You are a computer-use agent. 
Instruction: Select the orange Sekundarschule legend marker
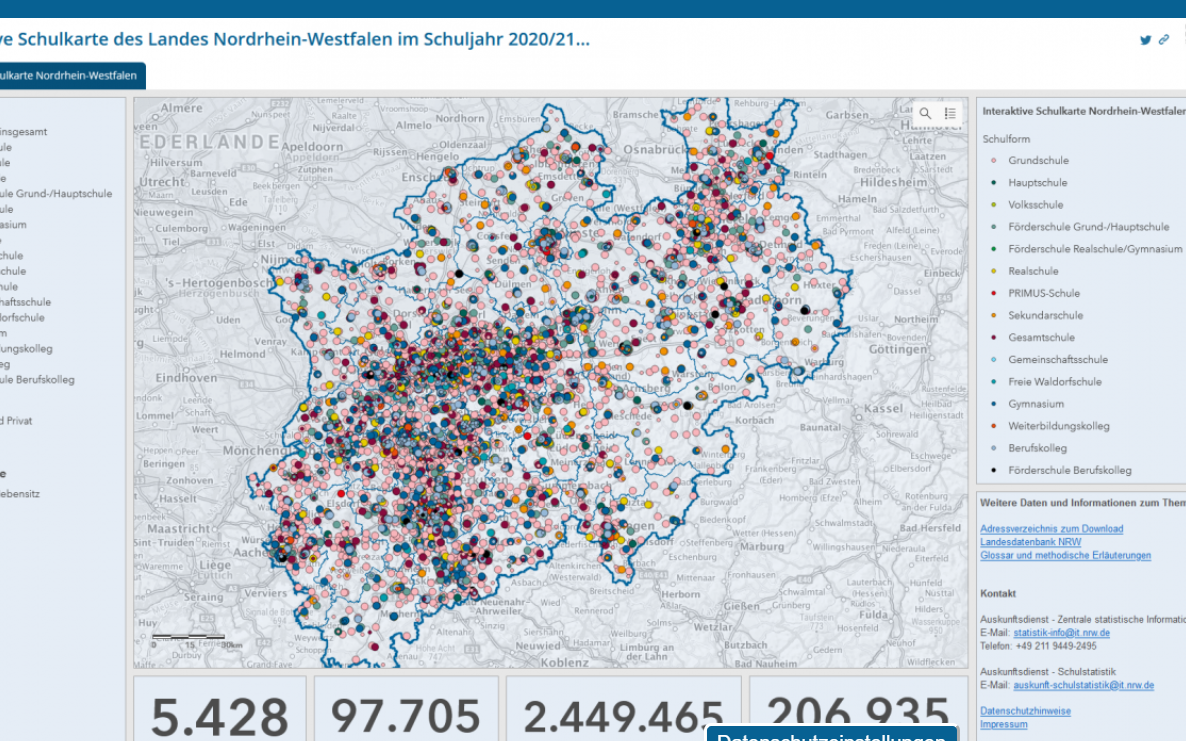tap(992, 315)
